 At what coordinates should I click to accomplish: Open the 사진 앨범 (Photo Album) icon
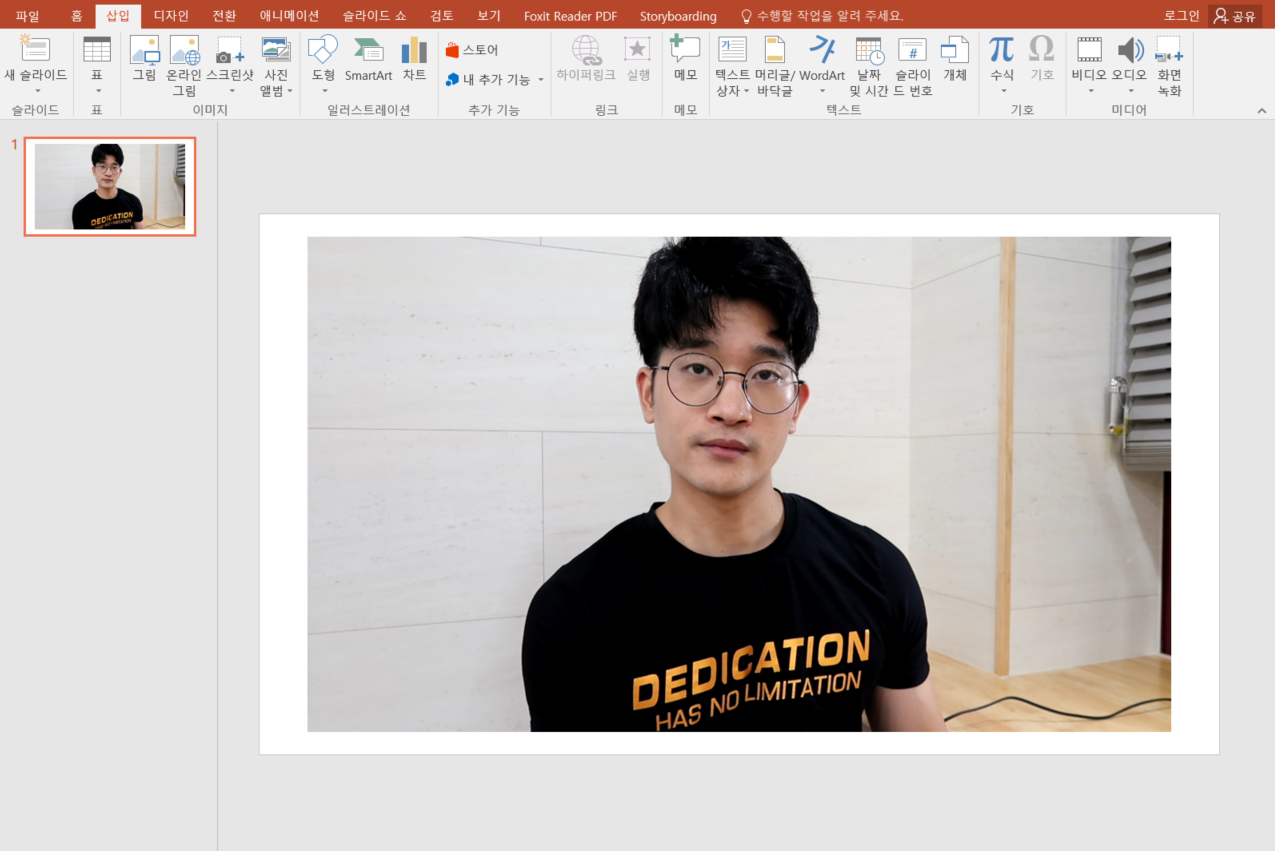(x=275, y=50)
